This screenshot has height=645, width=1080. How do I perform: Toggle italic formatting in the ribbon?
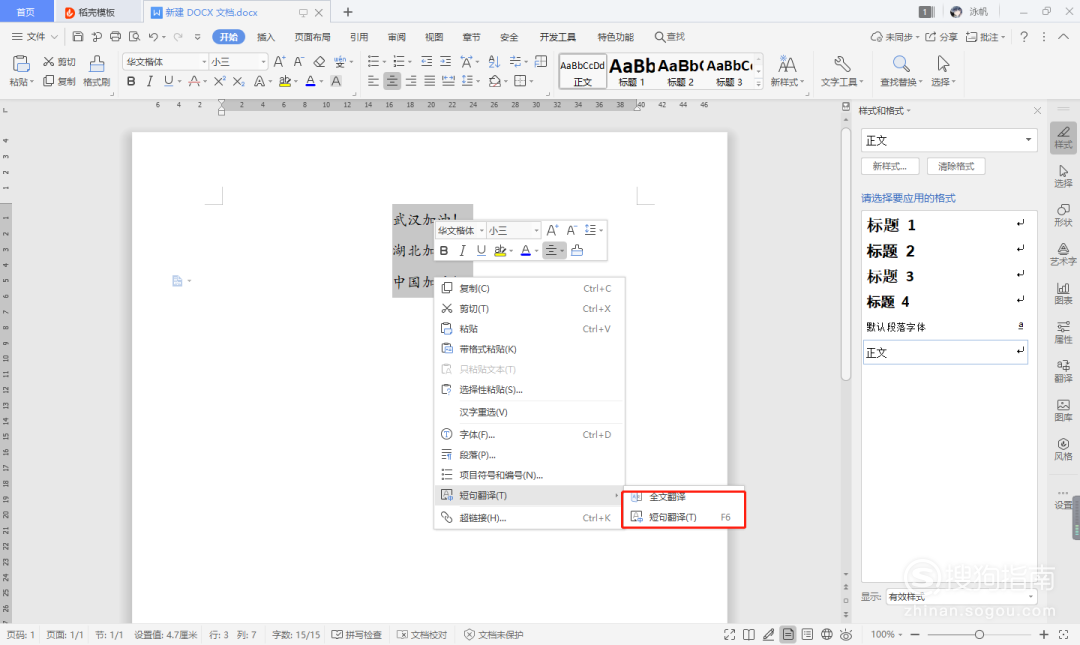point(149,81)
